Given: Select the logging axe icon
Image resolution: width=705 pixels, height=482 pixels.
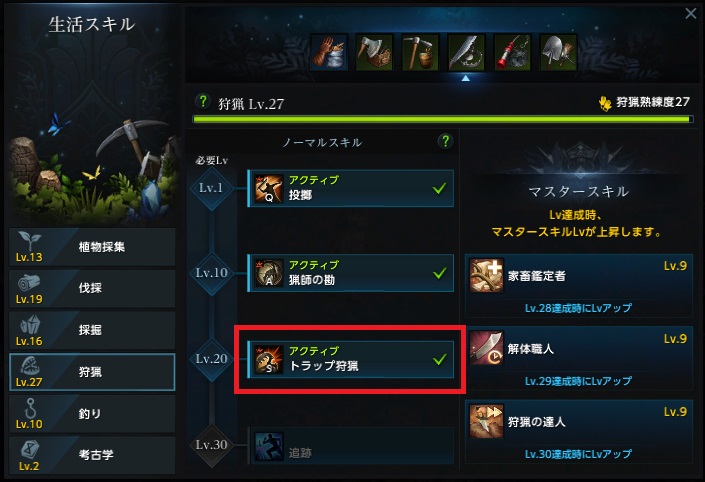Looking at the screenshot, I should click(x=375, y=52).
